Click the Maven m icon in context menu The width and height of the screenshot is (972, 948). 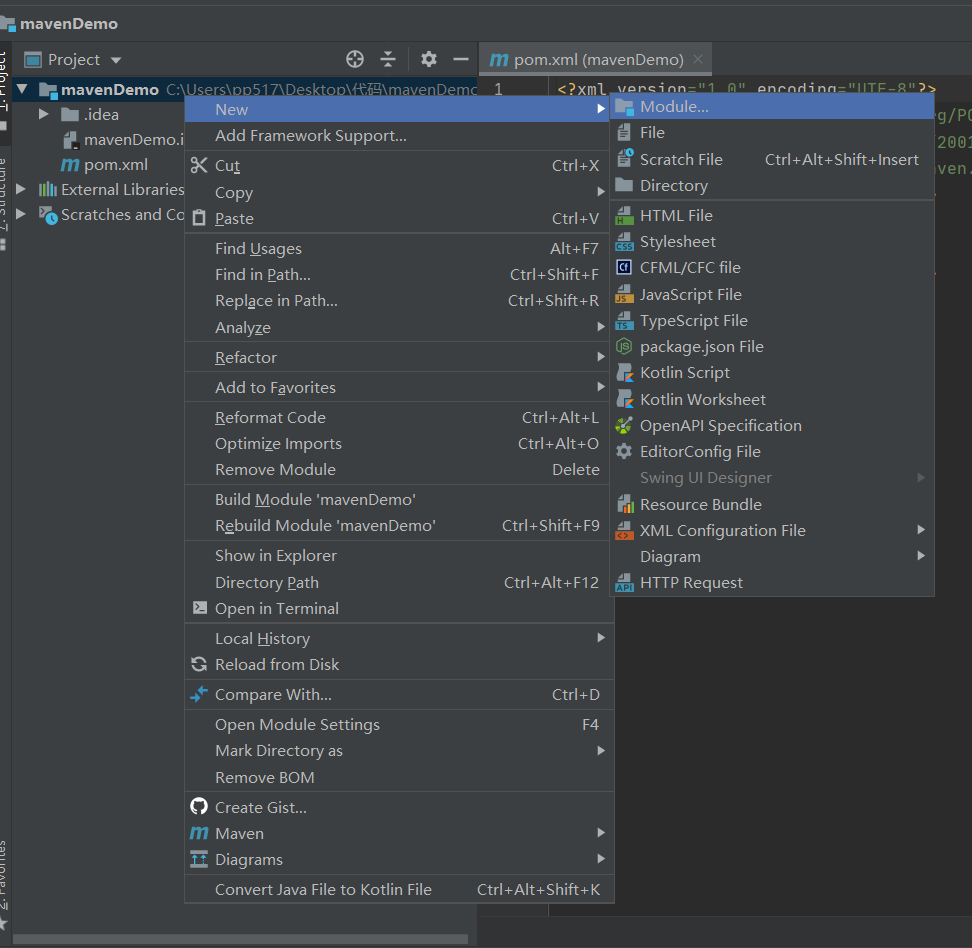(199, 833)
